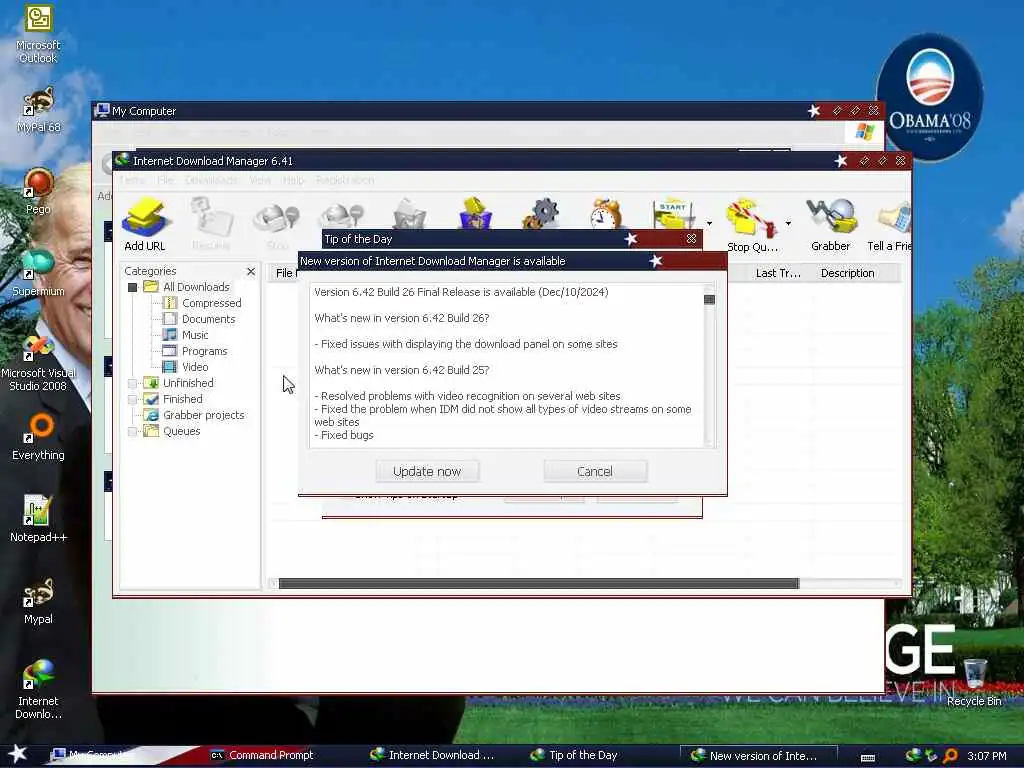Viewport: 1024px width, 768px height.
Task: Open the Tasks menu
Action: pyautogui.click(x=132, y=180)
